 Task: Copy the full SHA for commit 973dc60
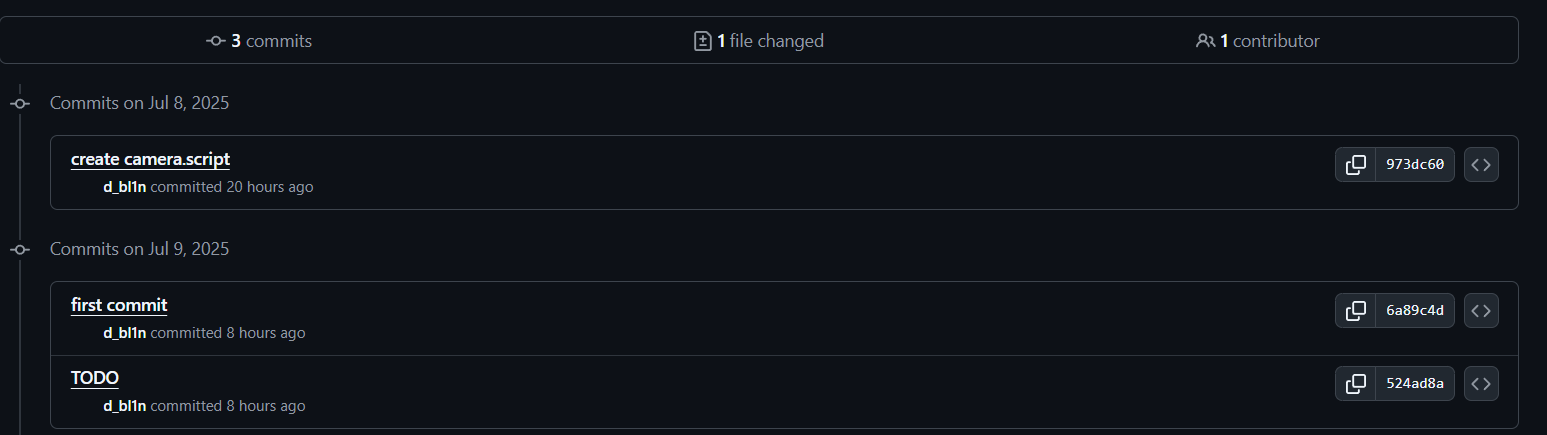tap(1355, 165)
